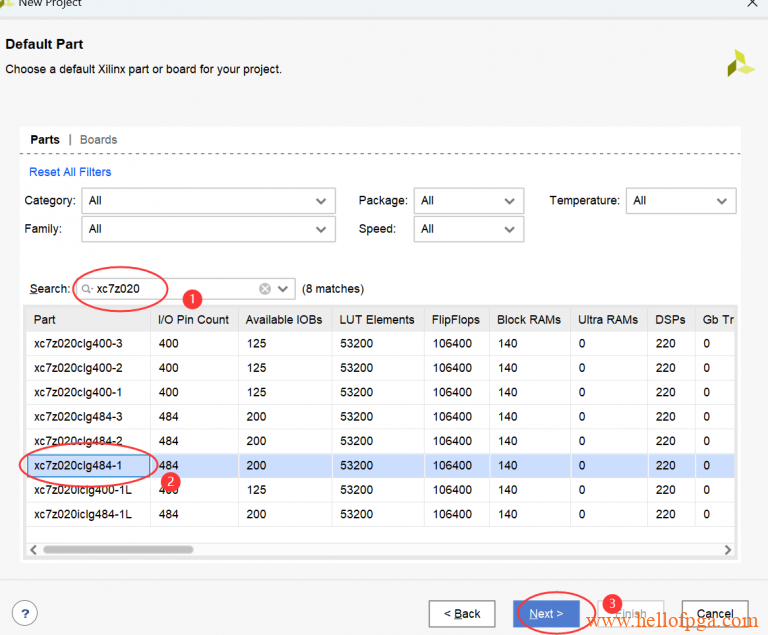
Task: Select part xc7z020clg400-3 in the table
Action: point(78,344)
